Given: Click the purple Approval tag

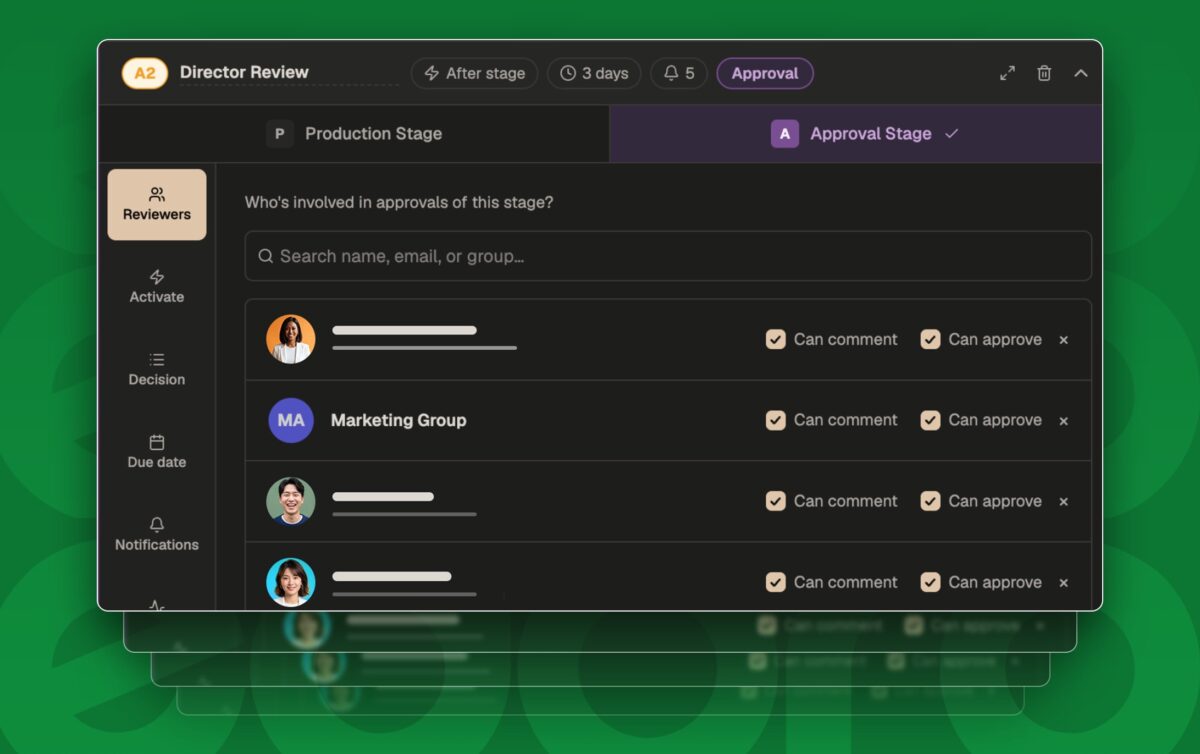Looking at the screenshot, I should pyautogui.click(x=765, y=73).
